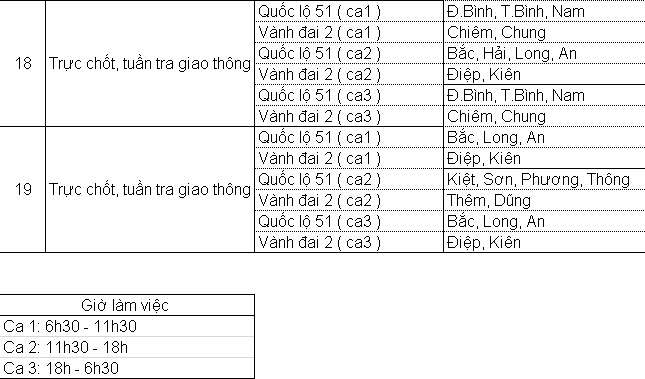This screenshot has height=379, width=645.
Task: Select 'Đ.Bình, T.Bình, Nam' cell for ca1
Action: tap(544, 11)
